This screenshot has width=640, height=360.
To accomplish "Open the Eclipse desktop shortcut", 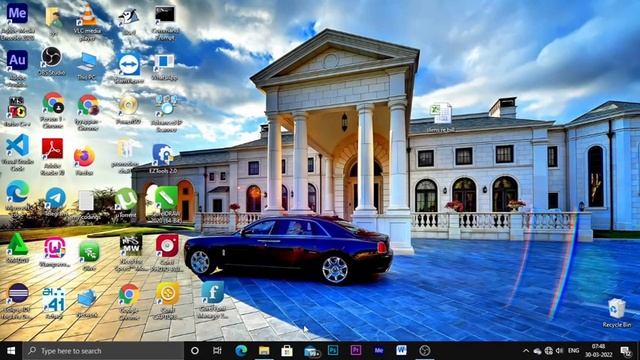I will click(x=17, y=301).
